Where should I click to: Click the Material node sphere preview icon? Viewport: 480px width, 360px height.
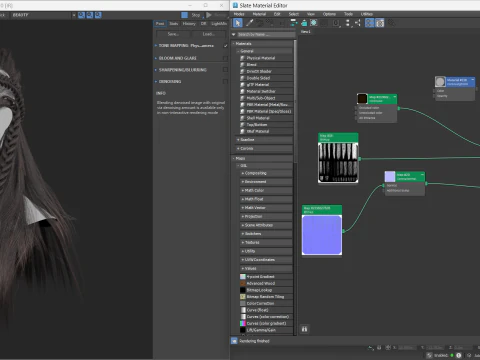point(440,82)
